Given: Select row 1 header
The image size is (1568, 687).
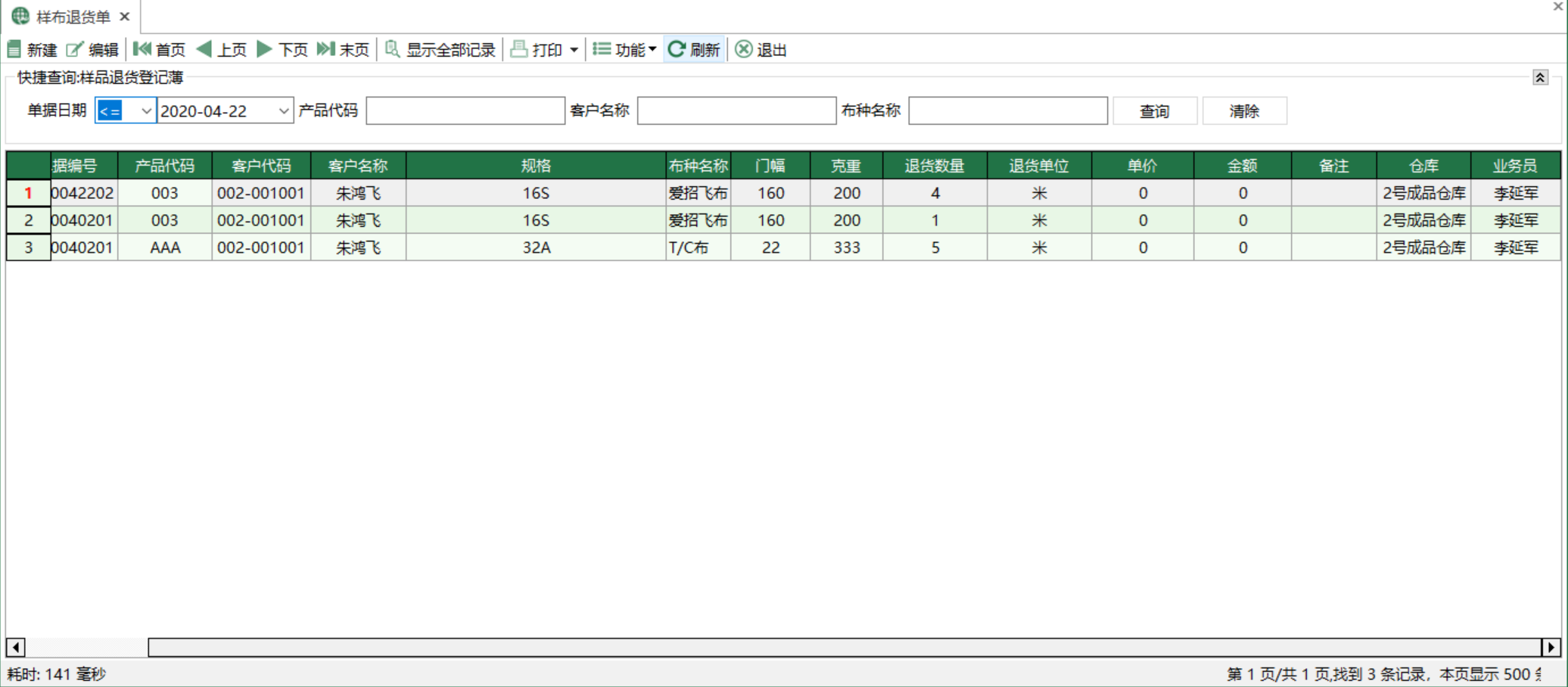Looking at the screenshot, I should [29, 193].
